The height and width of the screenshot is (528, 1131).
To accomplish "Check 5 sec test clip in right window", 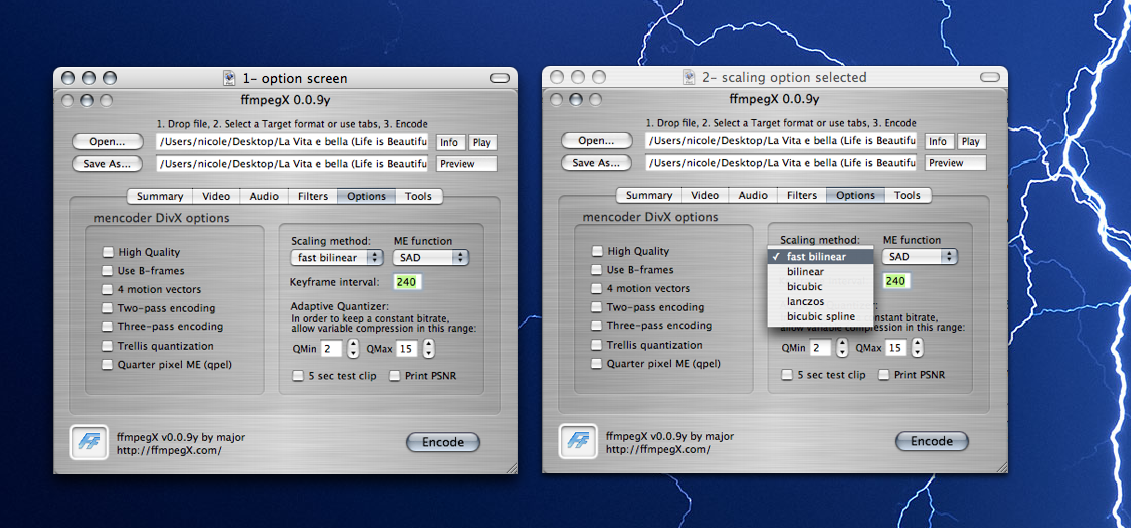I will [787, 374].
